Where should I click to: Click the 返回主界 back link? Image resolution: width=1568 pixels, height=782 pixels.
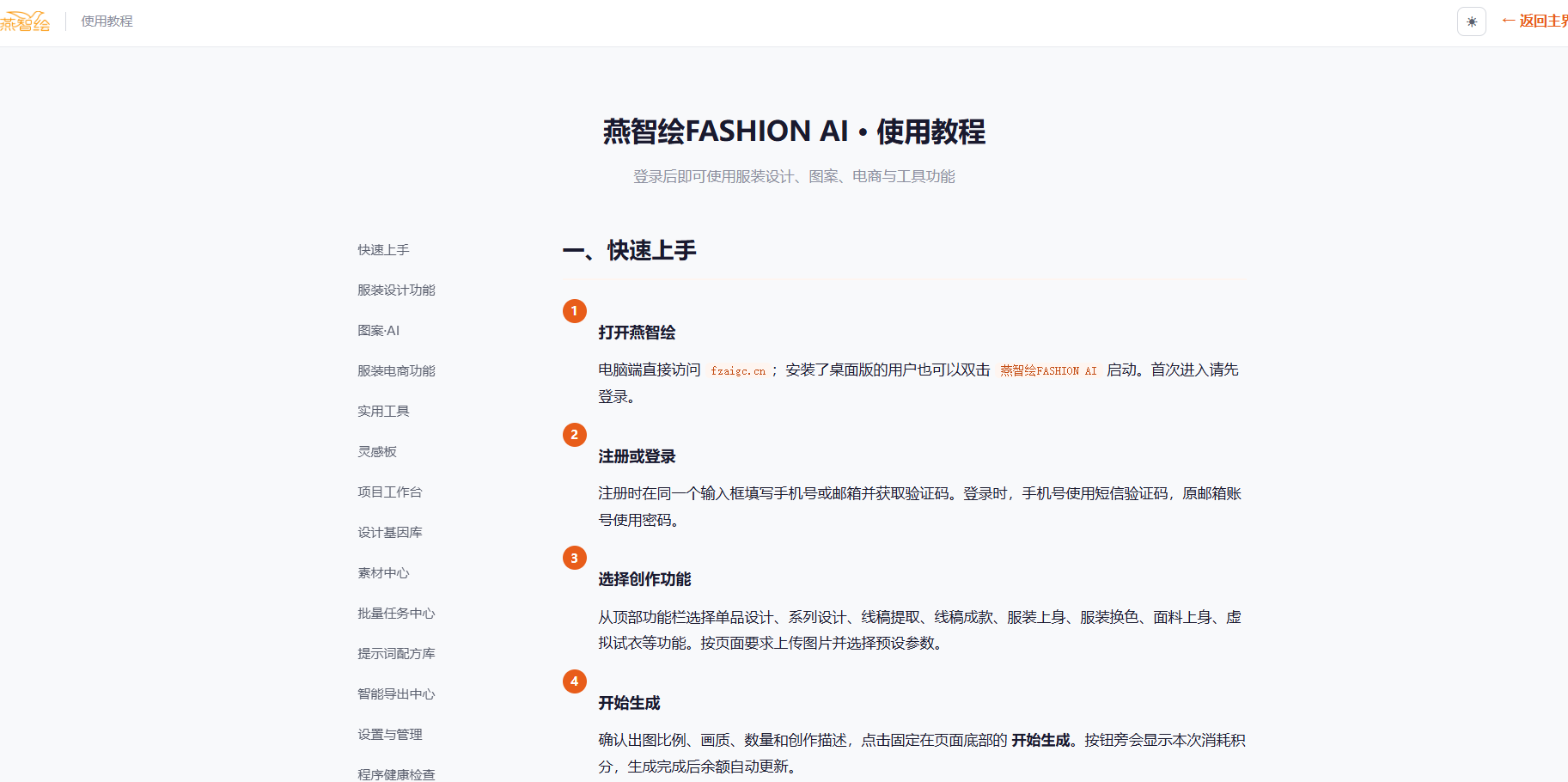coord(1534,21)
